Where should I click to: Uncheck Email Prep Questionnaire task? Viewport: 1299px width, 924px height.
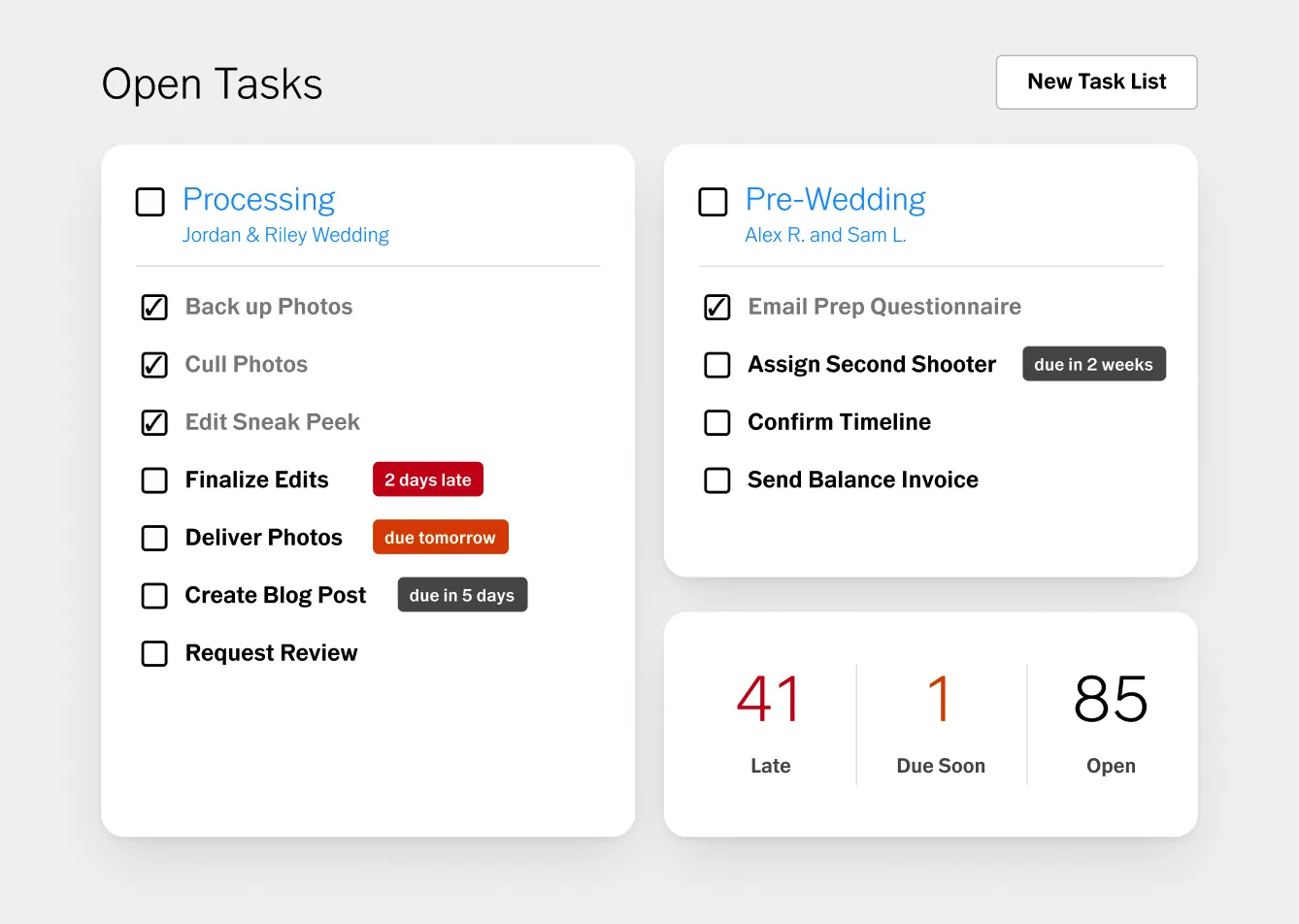pos(717,307)
